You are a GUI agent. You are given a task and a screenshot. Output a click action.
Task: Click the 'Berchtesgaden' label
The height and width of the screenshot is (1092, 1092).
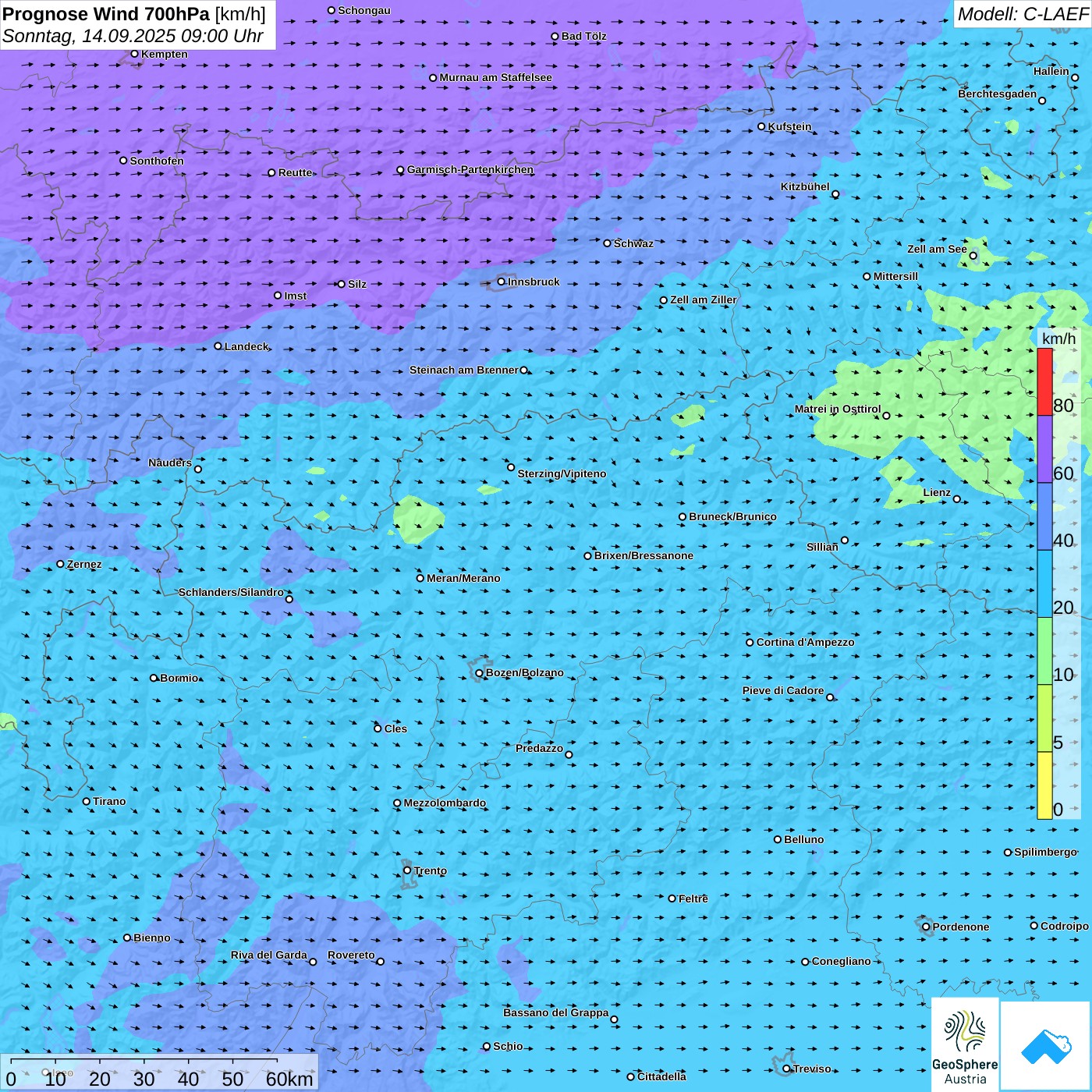click(998, 94)
